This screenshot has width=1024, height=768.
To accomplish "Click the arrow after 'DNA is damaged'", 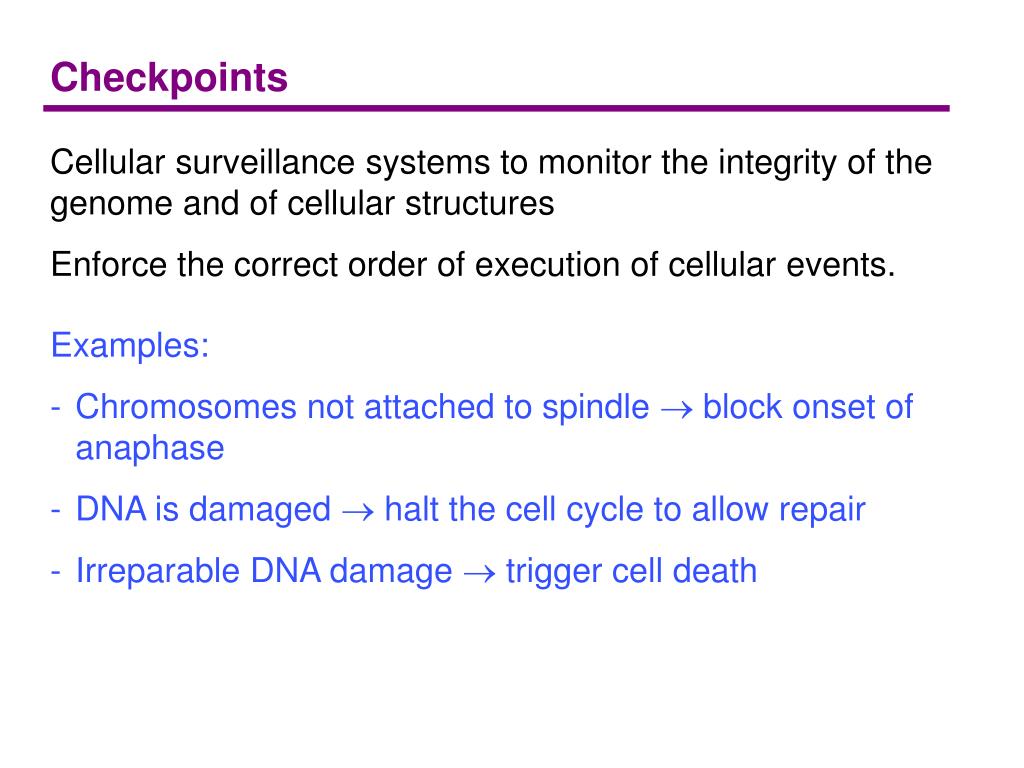I will pyautogui.click(x=358, y=513).
